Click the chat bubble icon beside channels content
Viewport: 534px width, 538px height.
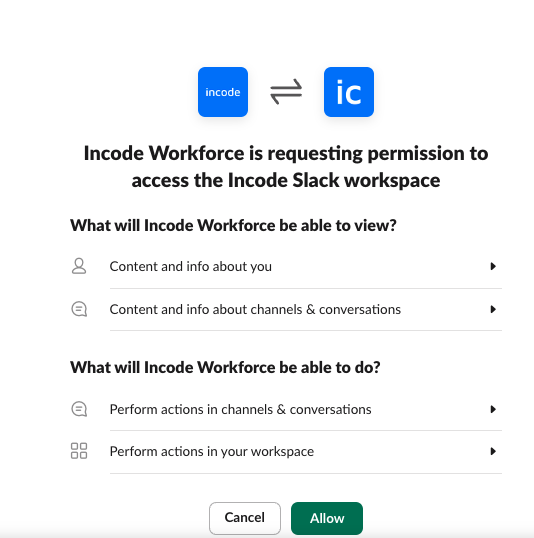(x=79, y=309)
